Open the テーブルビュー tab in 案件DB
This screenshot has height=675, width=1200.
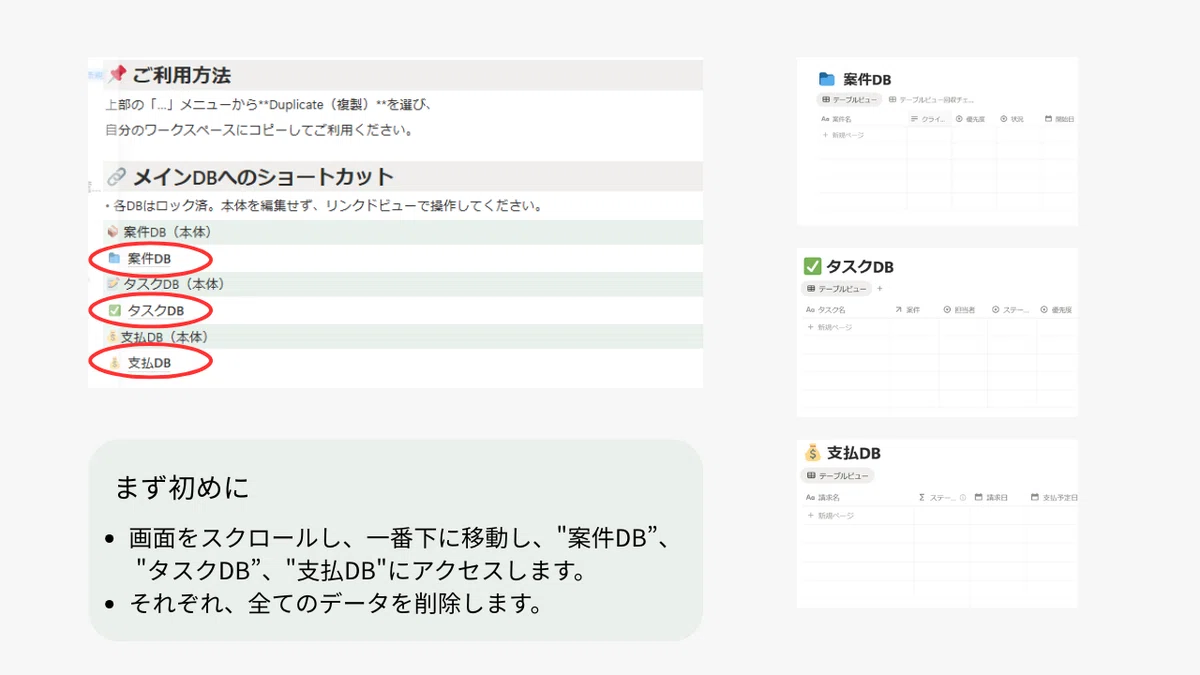coord(849,100)
